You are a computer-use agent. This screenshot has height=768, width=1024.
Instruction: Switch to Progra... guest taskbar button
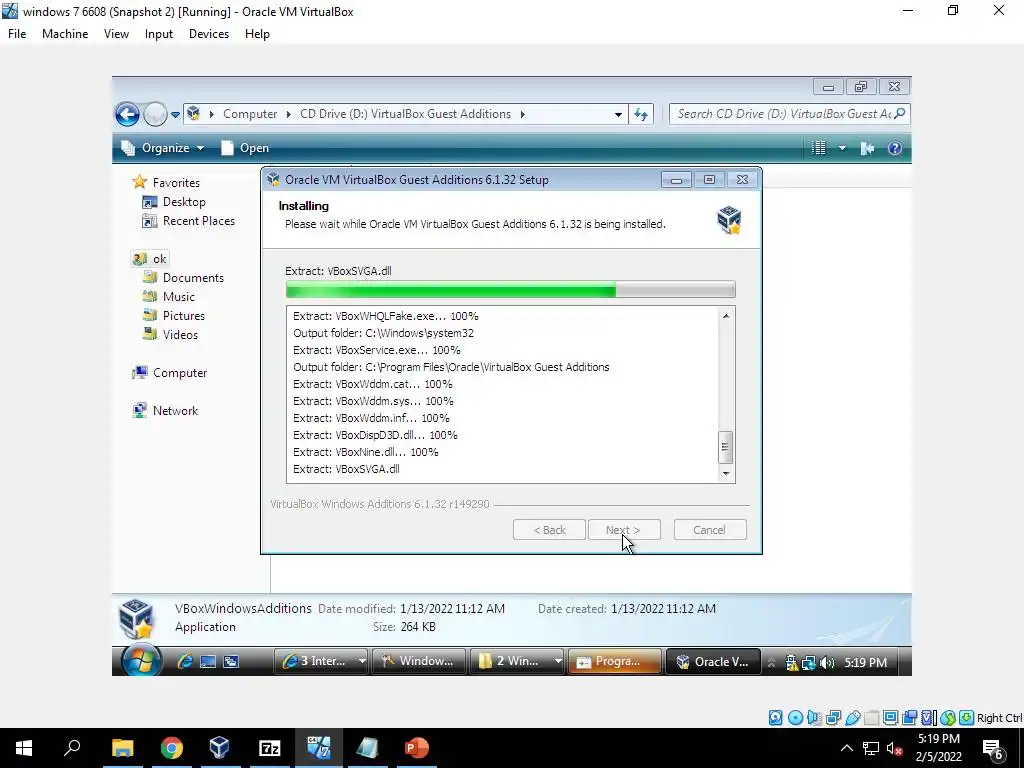point(615,662)
